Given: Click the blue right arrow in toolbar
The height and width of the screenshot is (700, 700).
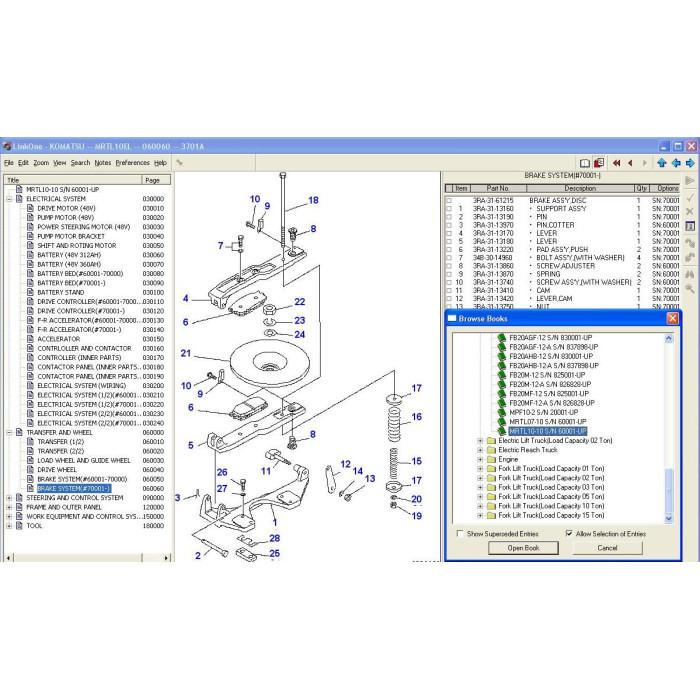Looking at the screenshot, I should (x=690, y=163).
